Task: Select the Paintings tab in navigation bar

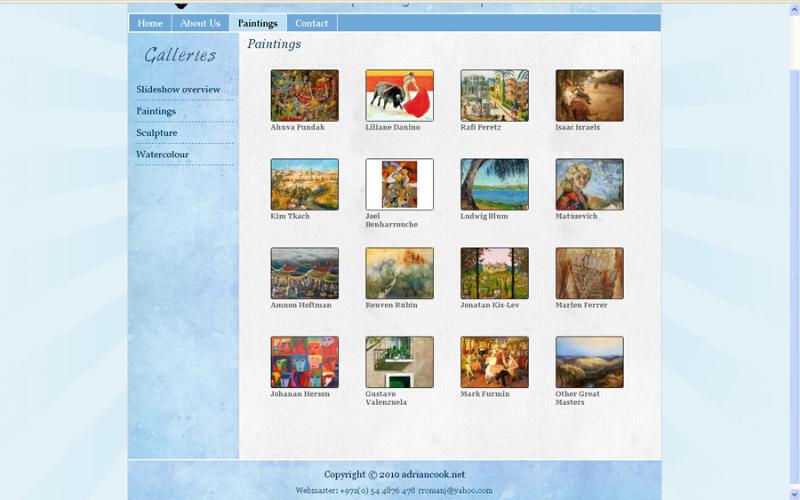Action: [258, 23]
